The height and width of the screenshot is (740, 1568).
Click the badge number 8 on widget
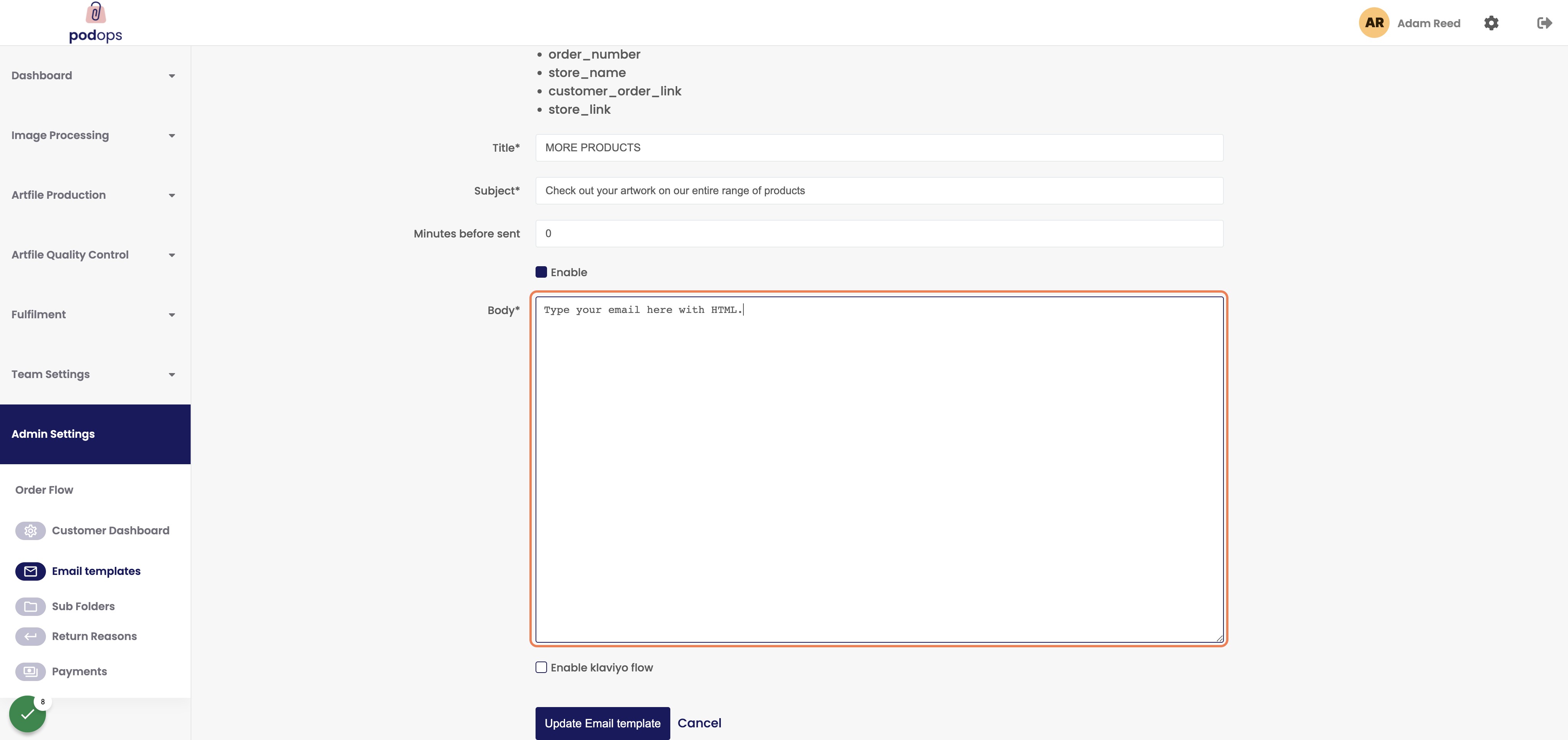[42, 702]
